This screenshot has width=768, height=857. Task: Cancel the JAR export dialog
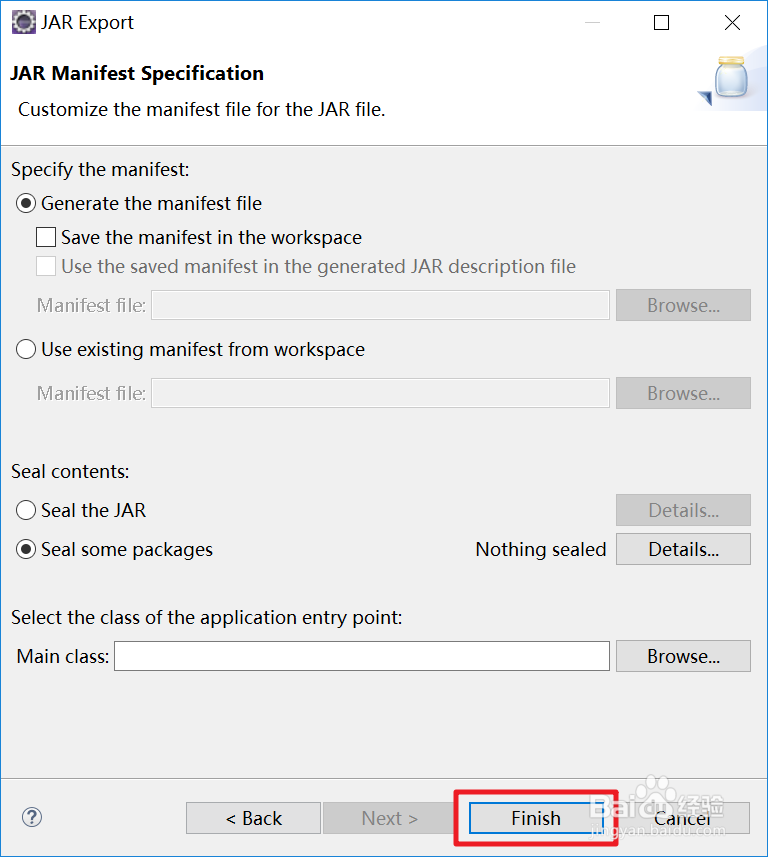coord(683,818)
